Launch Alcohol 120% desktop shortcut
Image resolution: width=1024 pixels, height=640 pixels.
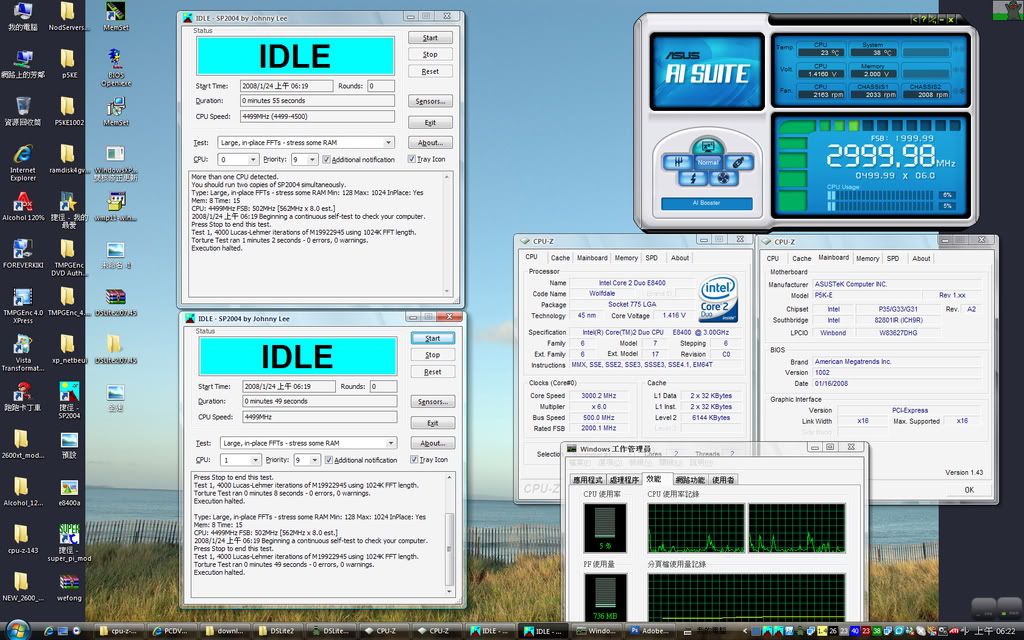tap(23, 206)
